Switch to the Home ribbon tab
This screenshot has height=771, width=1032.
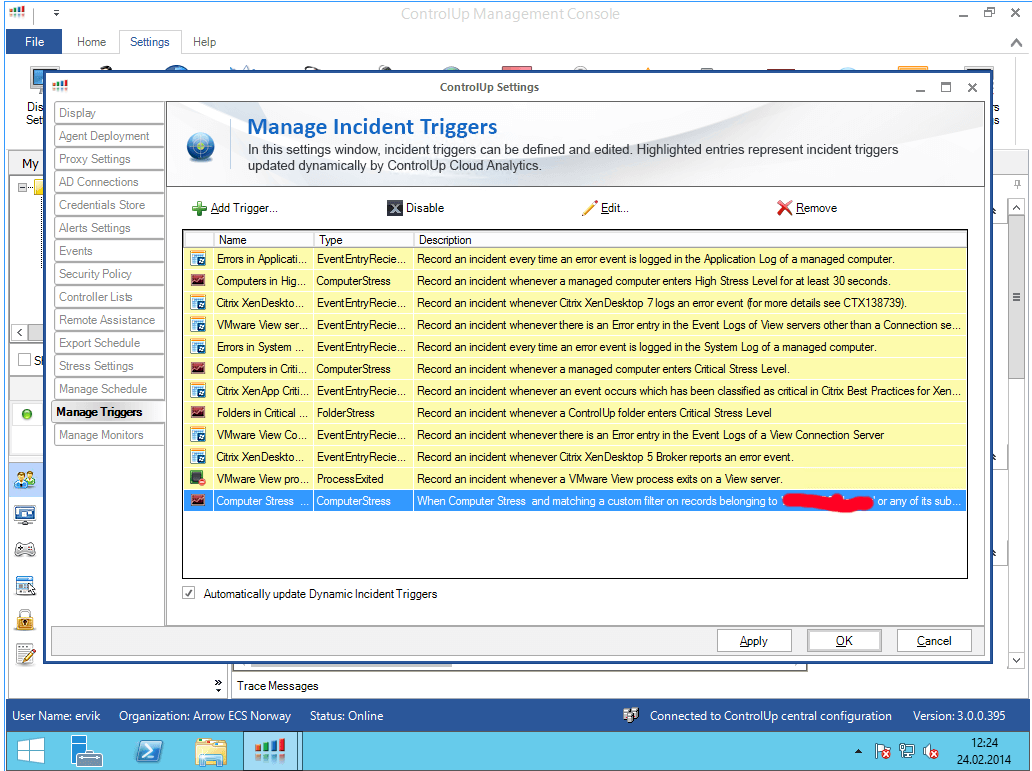(91, 41)
